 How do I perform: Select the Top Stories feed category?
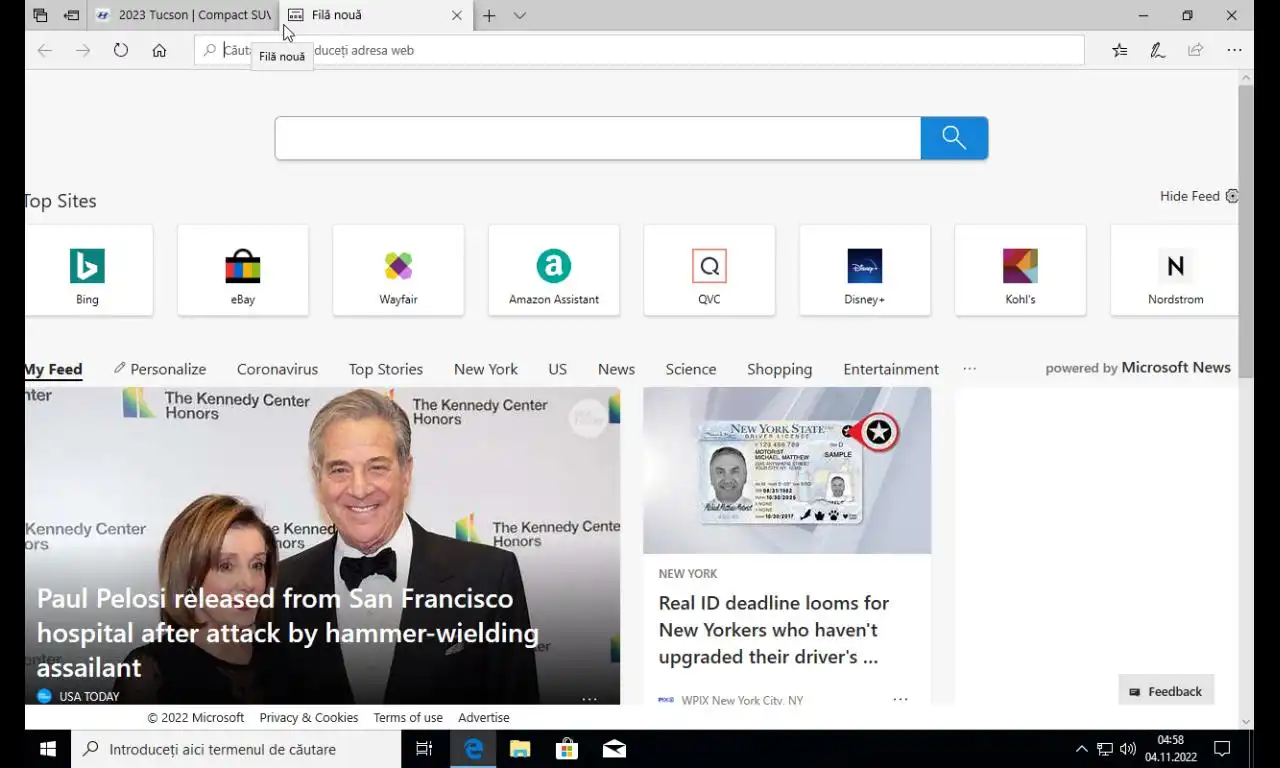click(x=386, y=369)
